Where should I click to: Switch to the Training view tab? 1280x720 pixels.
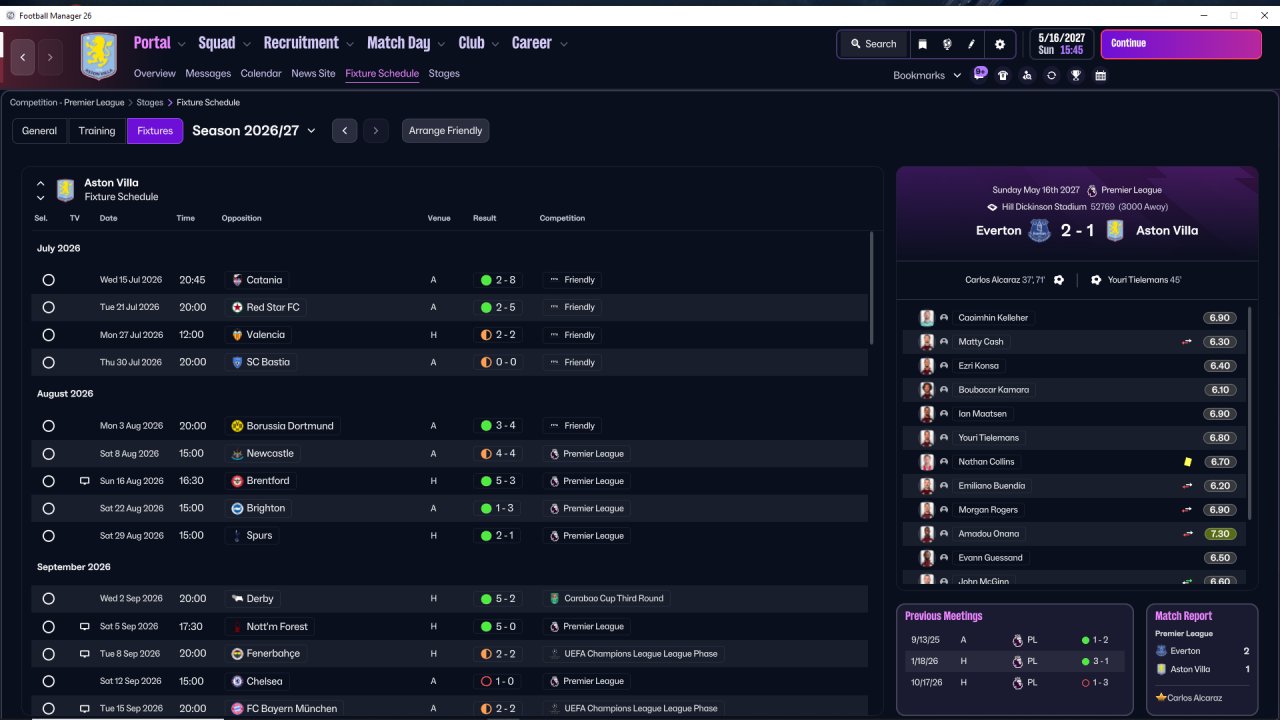click(x=97, y=131)
